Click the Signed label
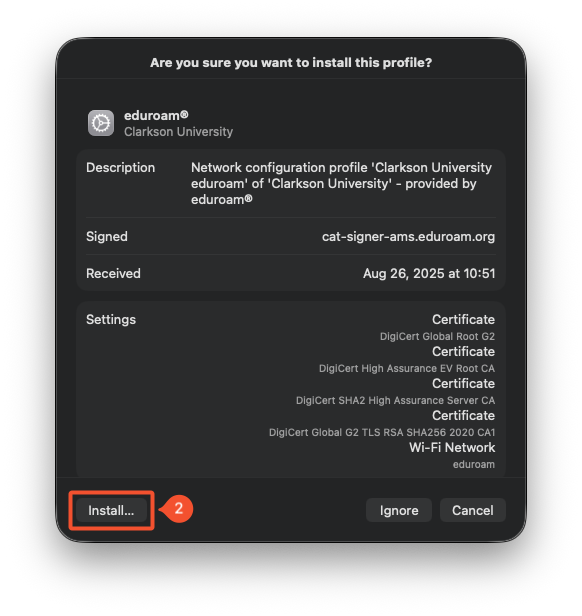The height and width of the screenshot is (616, 582). (x=107, y=236)
